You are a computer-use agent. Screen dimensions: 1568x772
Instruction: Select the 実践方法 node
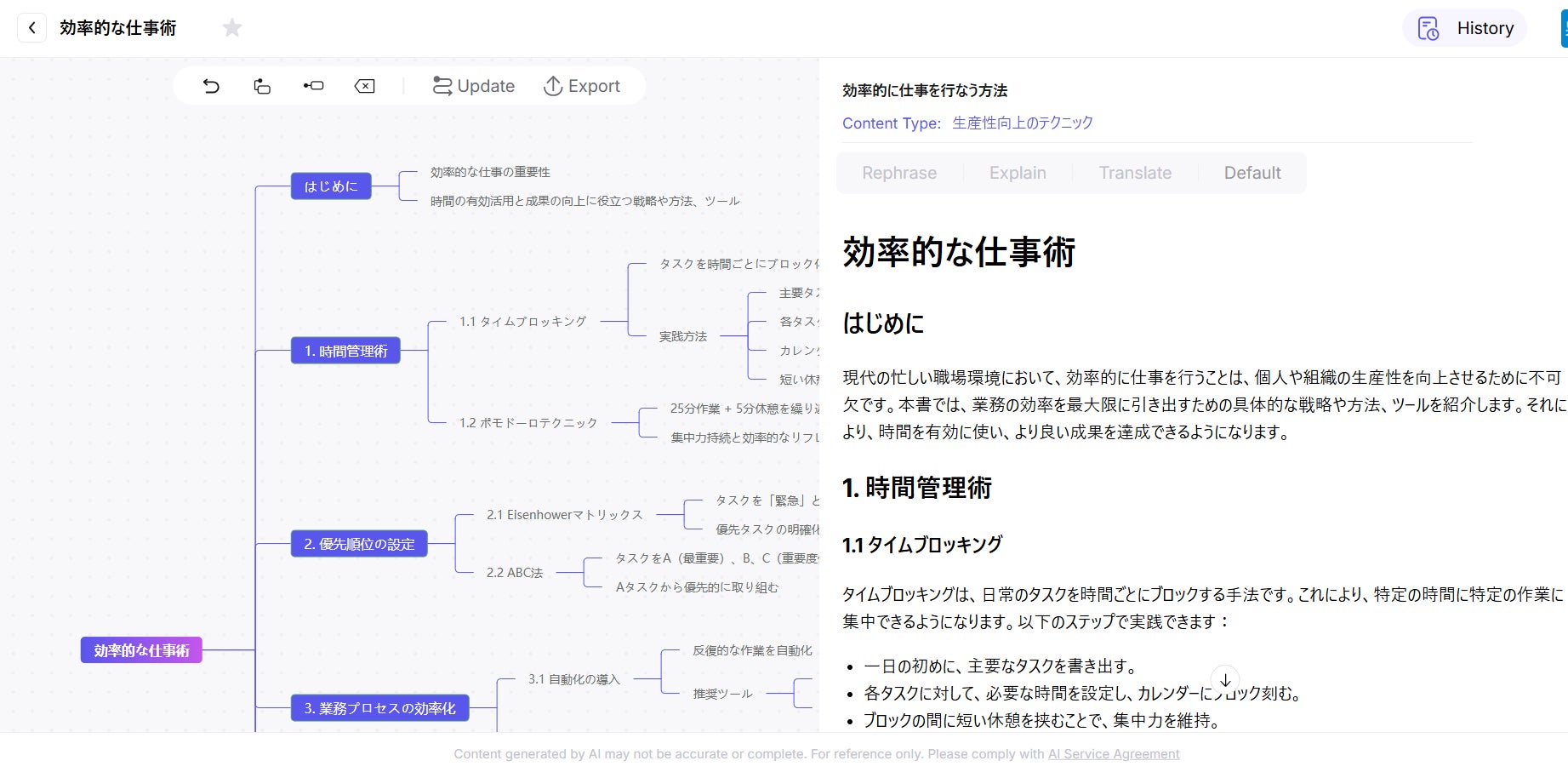(683, 336)
